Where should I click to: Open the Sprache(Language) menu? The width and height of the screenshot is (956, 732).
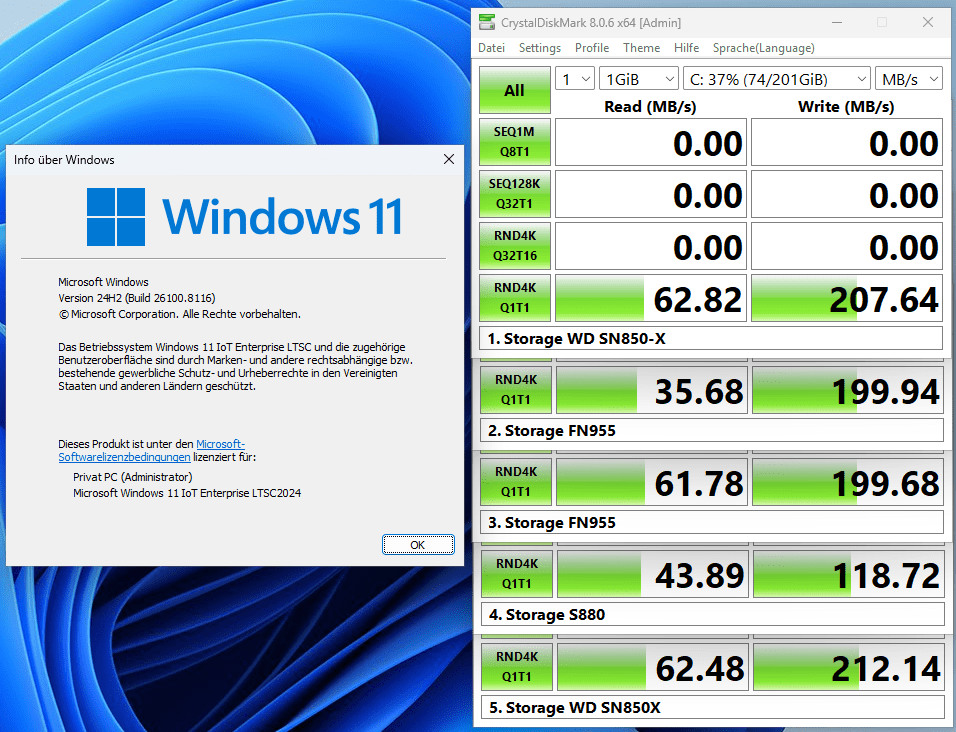pos(763,48)
